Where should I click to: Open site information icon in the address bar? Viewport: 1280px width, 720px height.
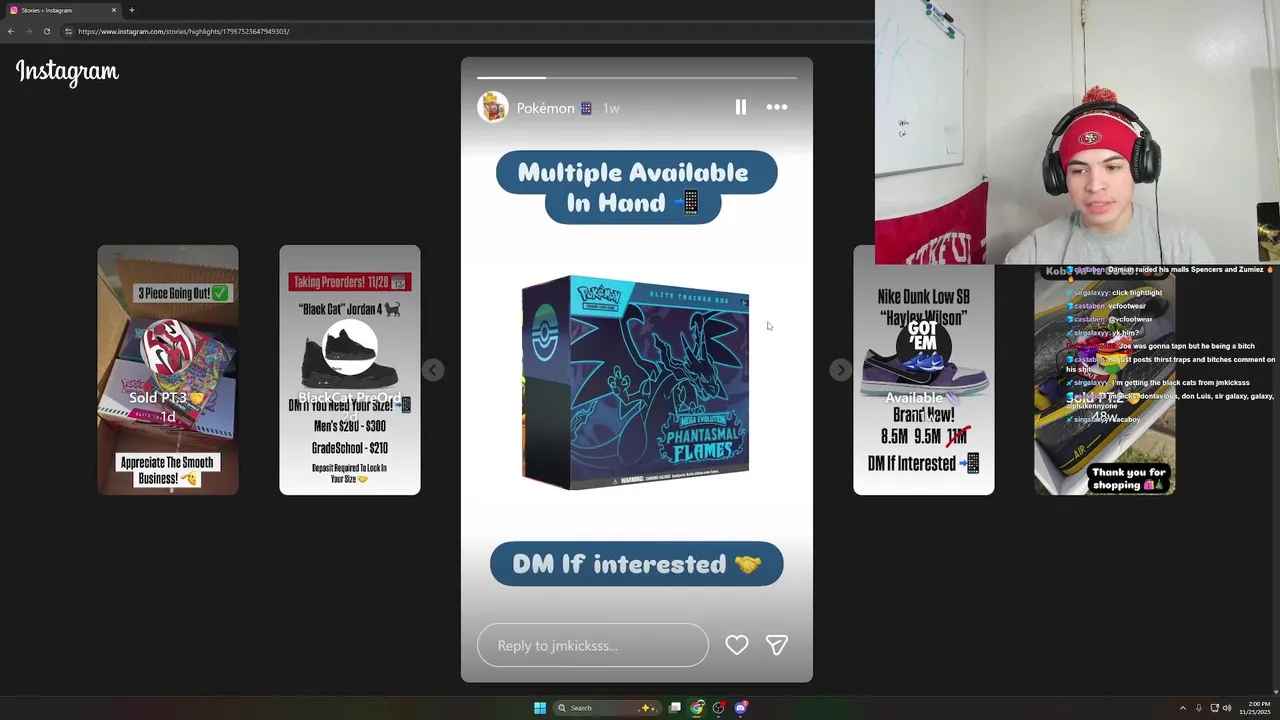[68, 31]
